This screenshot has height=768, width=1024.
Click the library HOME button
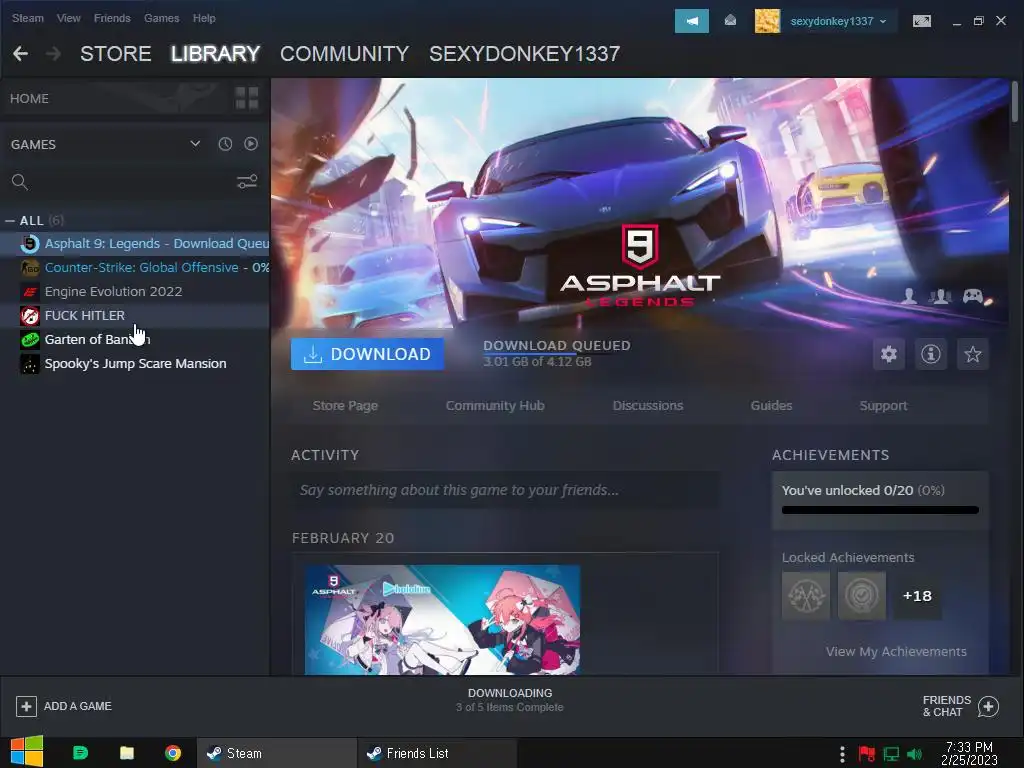(x=29, y=99)
